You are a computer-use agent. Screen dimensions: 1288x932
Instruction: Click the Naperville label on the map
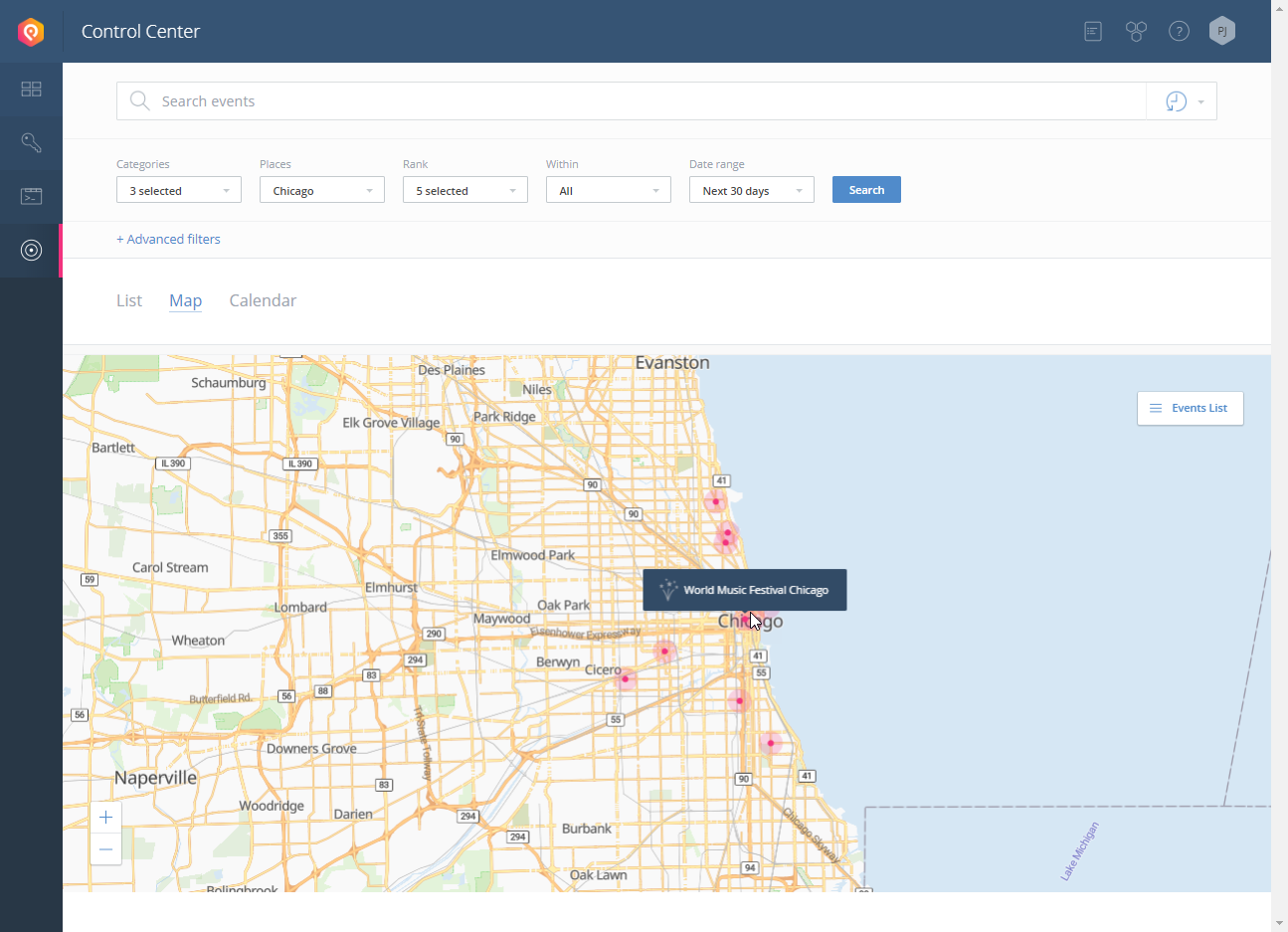[155, 778]
